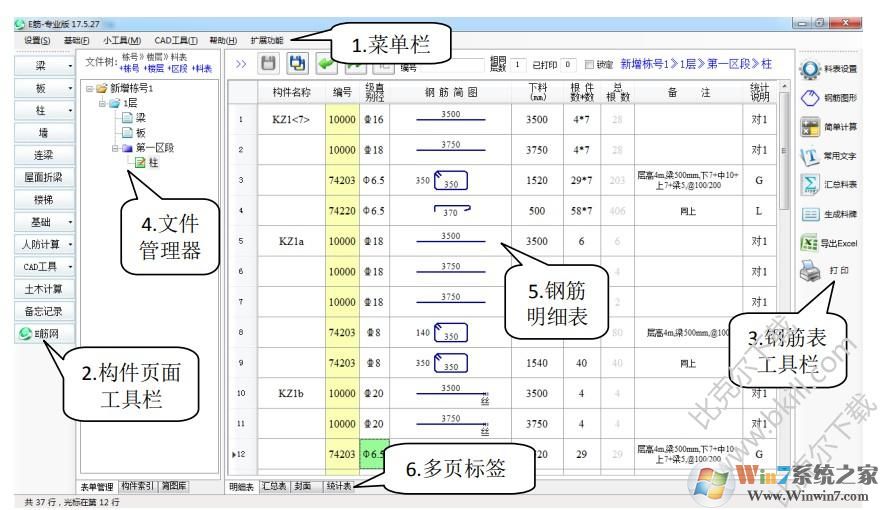Open the 扩展功能 menu
The image size is (885, 510).
tap(267, 41)
